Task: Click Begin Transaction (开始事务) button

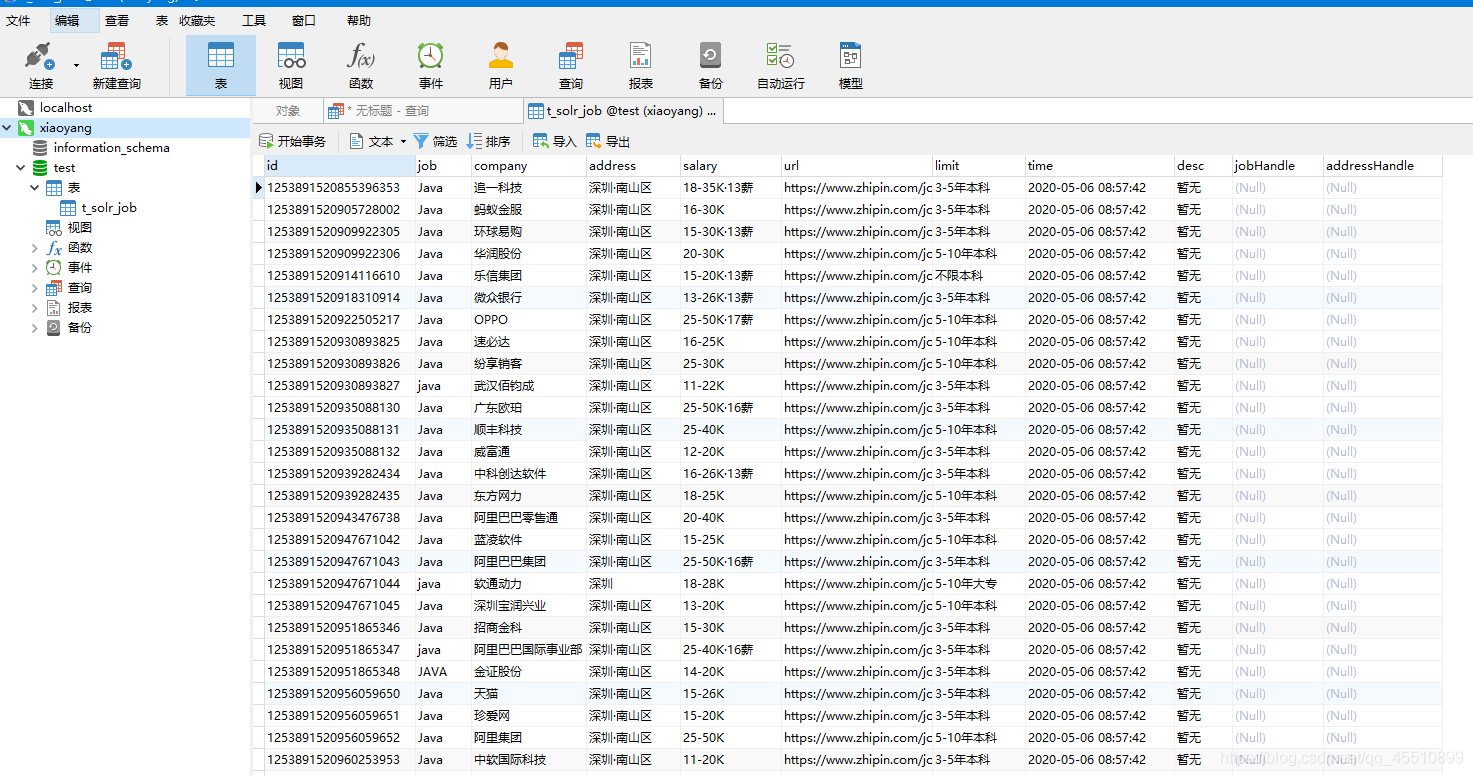Action: (292, 141)
